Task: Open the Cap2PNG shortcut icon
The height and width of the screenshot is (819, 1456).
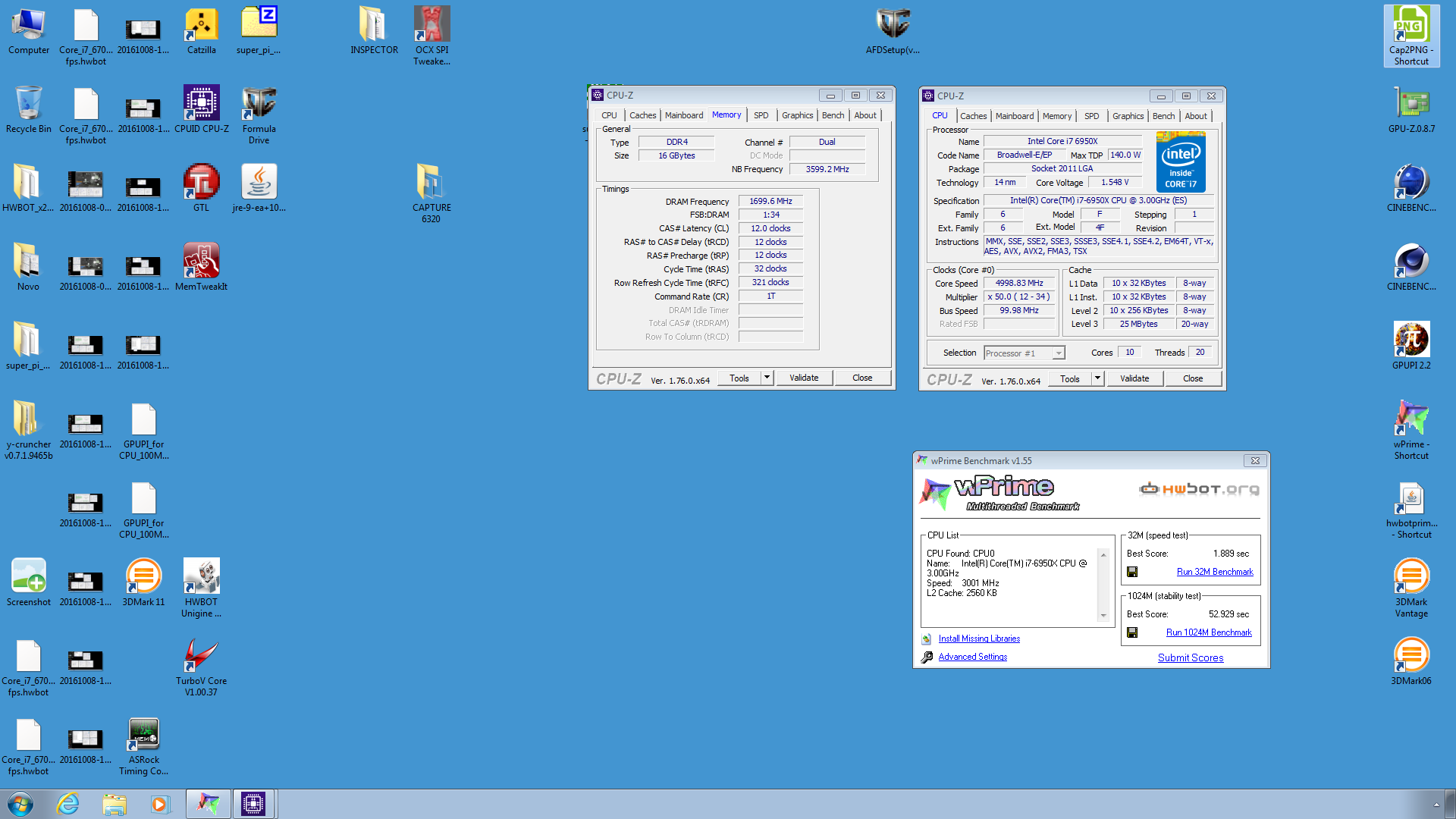Action: pyautogui.click(x=1411, y=36)
